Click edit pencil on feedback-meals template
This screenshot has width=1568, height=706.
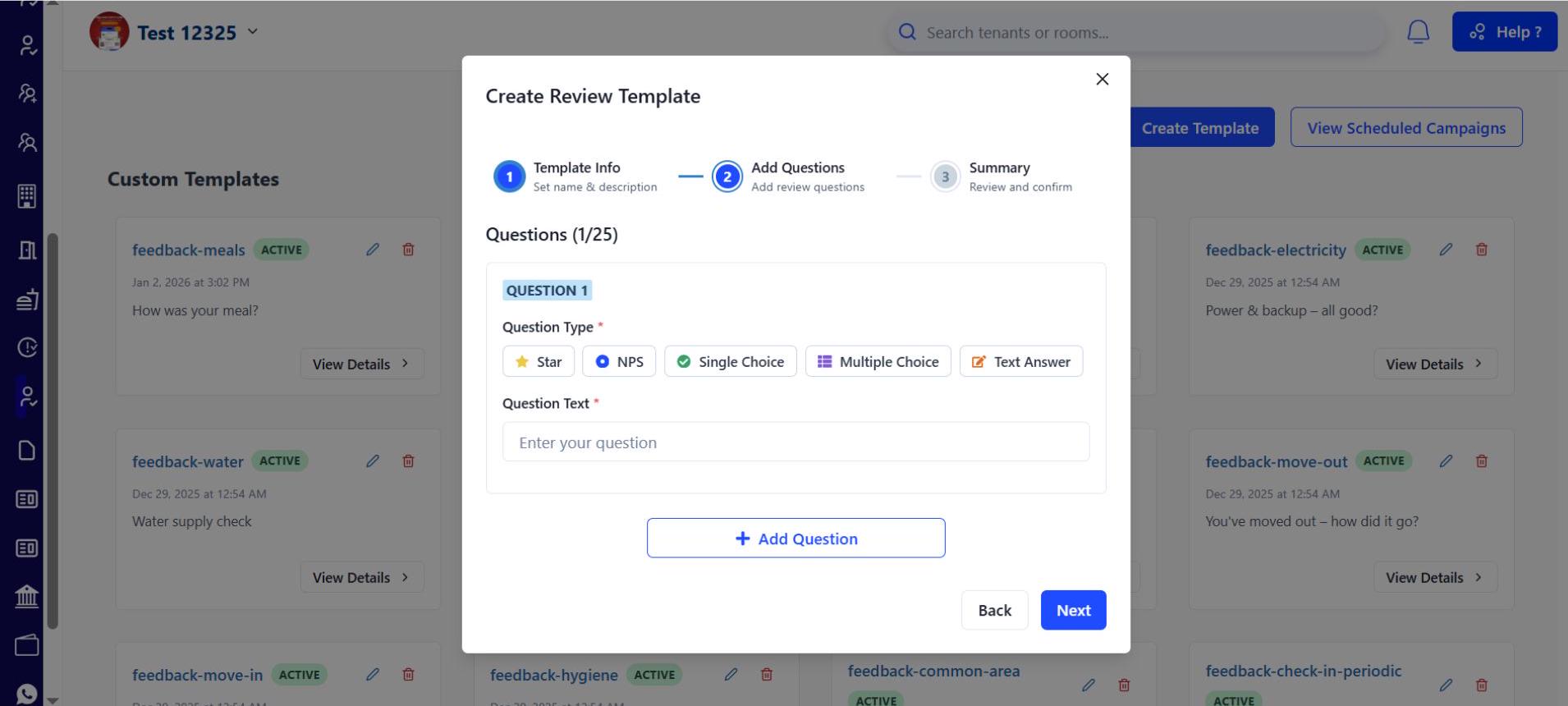pyautogui.click(x=373, y=250)
